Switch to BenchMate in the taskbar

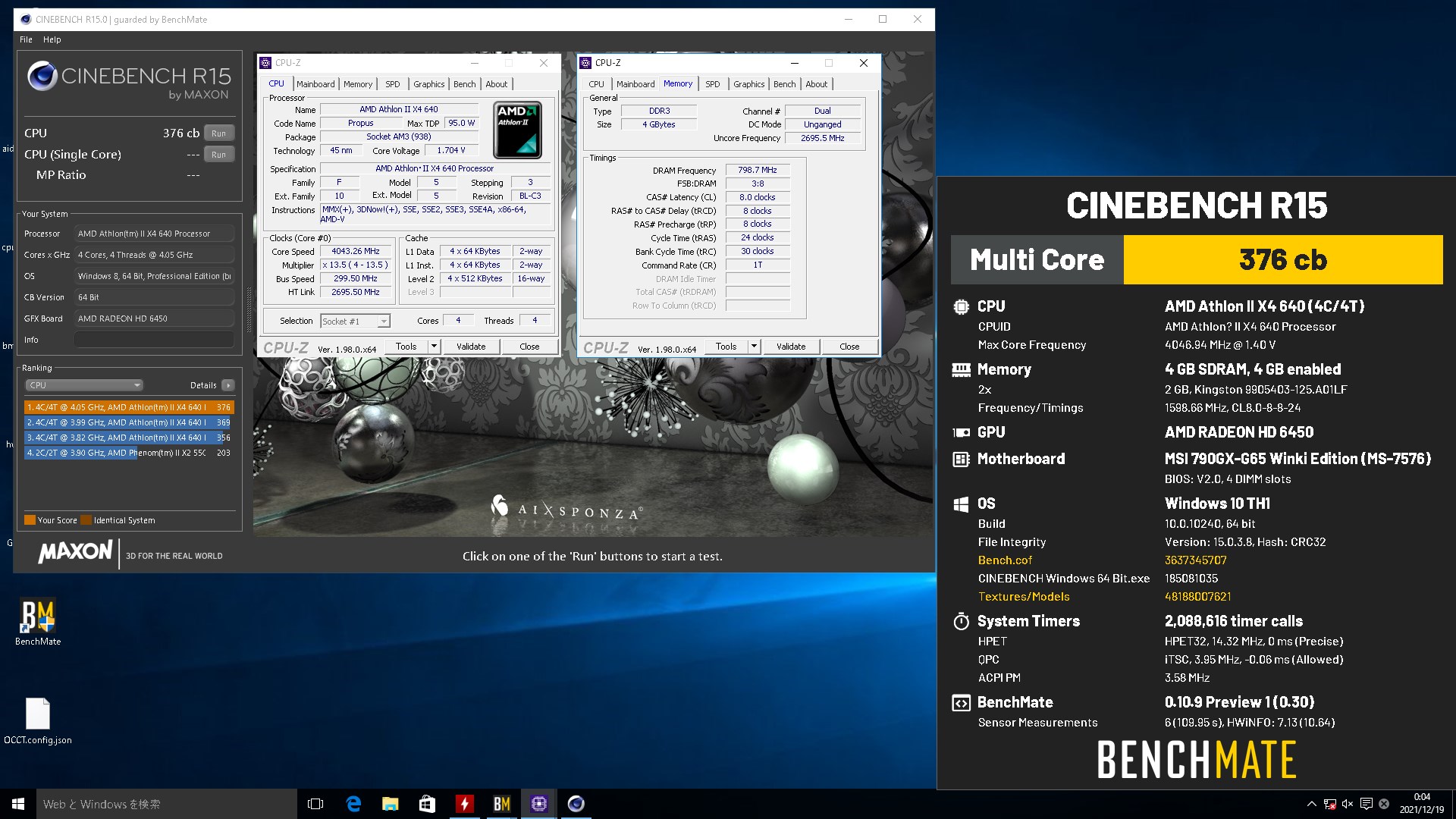click(x=501, y=804)
